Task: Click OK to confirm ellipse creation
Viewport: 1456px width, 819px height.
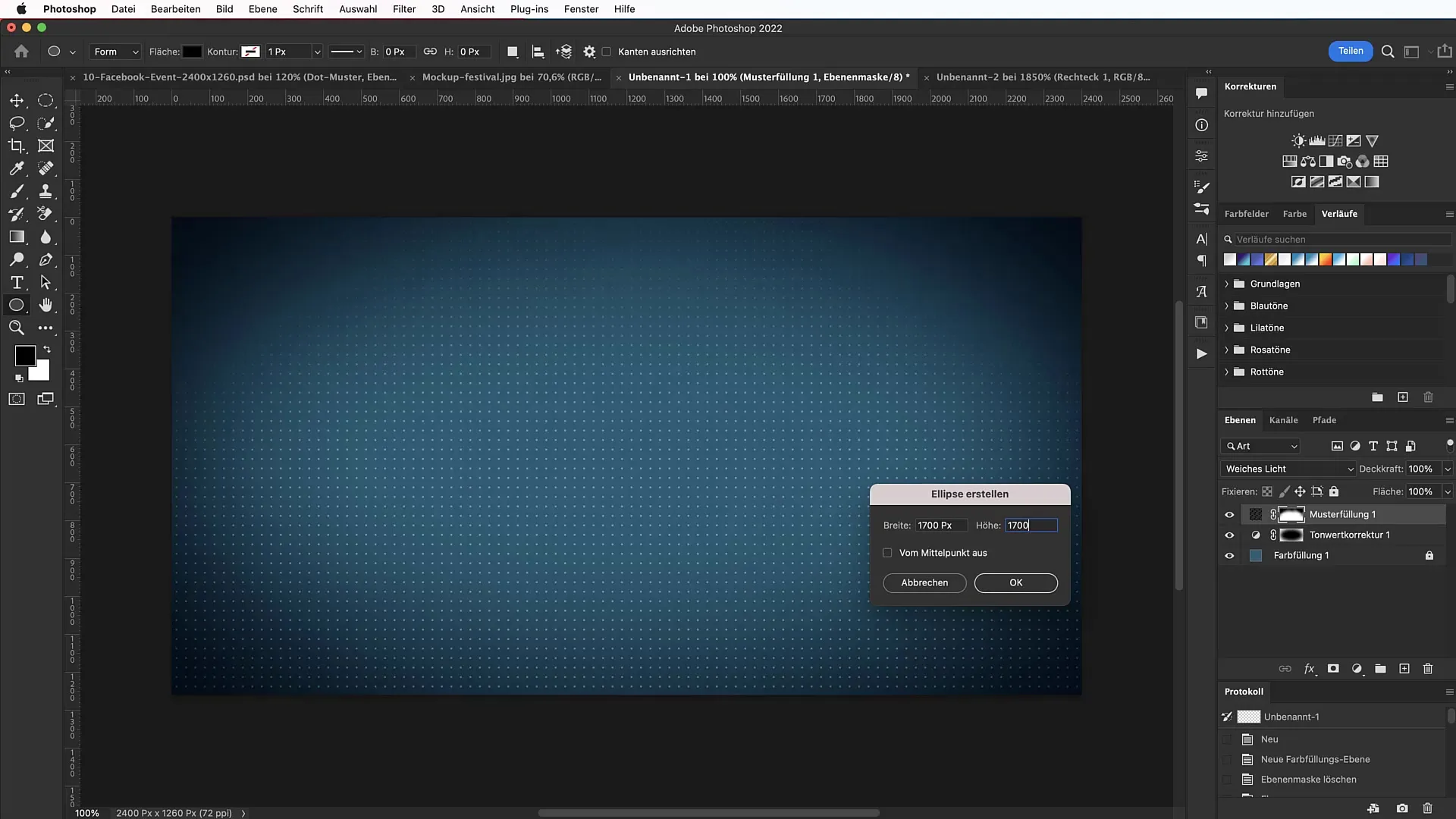Action: (x=1016, y=582)
